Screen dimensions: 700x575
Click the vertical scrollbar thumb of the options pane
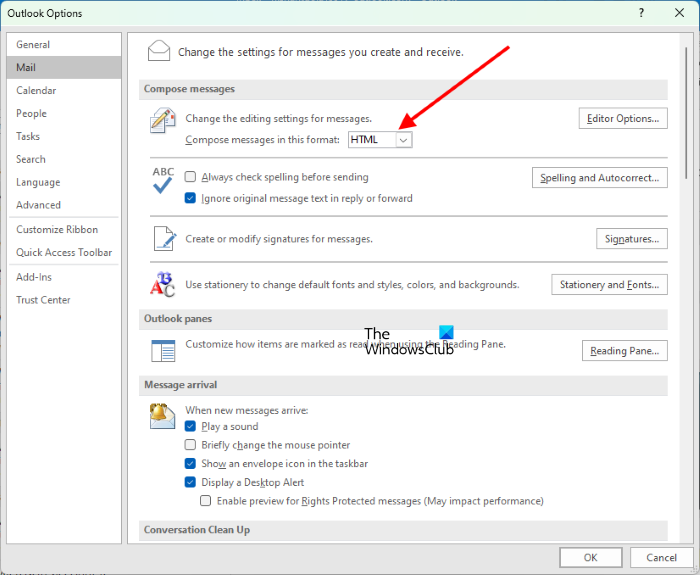(687, 112)
